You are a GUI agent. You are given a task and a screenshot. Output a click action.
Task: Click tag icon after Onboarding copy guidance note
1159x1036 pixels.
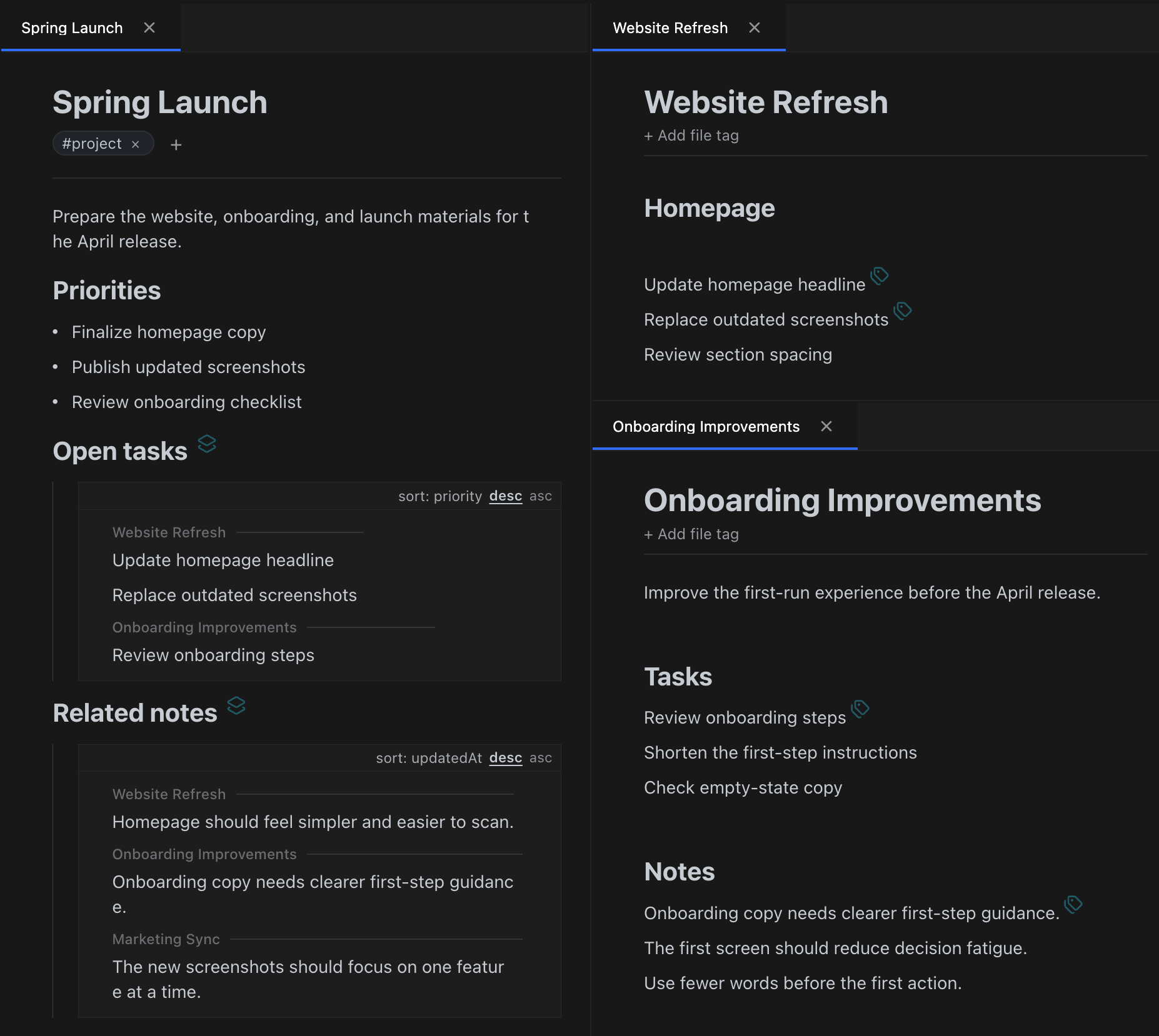tap(1073, 904)
